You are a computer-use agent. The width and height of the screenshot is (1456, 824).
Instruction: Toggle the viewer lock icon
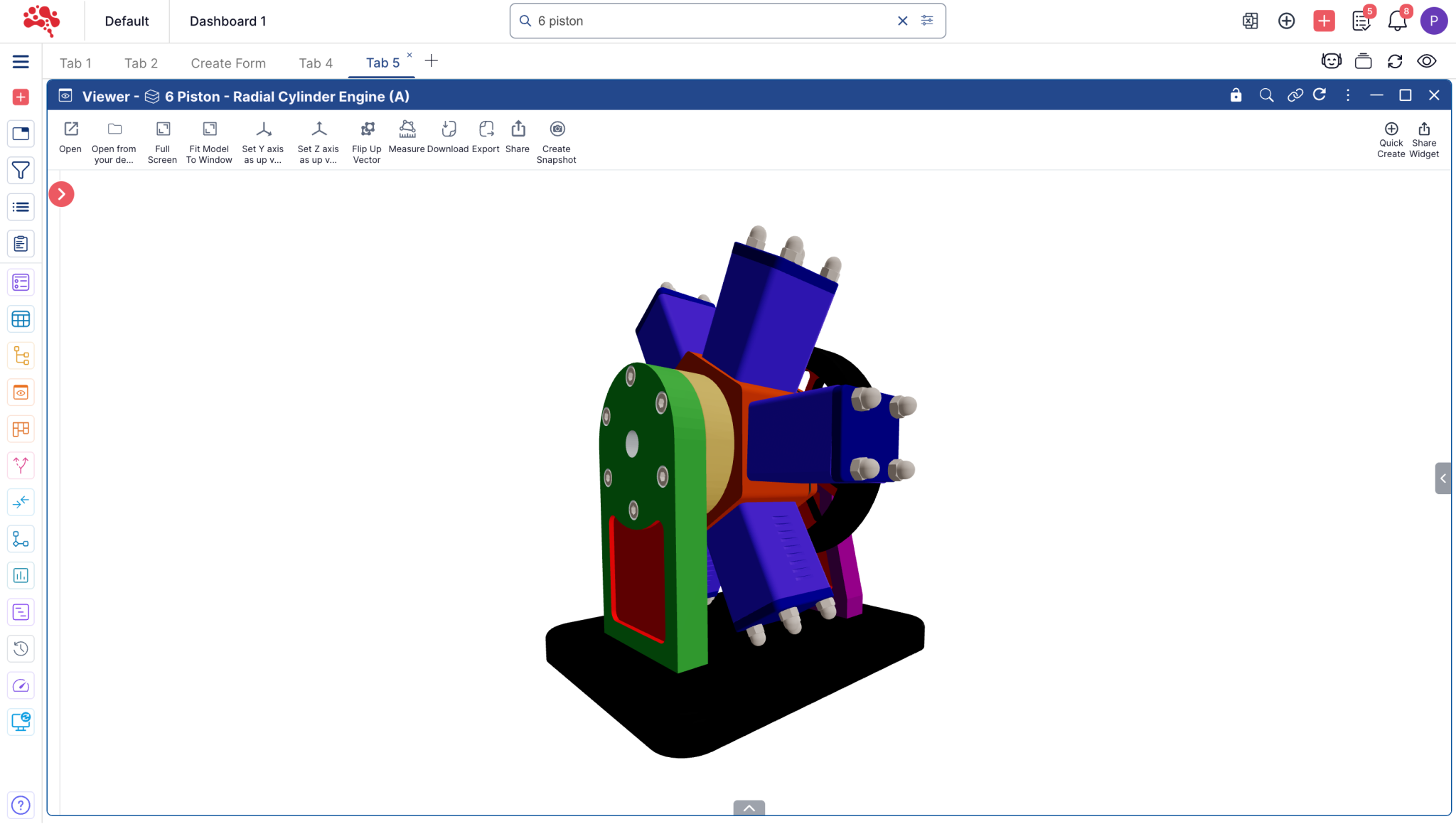click(1236, 95)
